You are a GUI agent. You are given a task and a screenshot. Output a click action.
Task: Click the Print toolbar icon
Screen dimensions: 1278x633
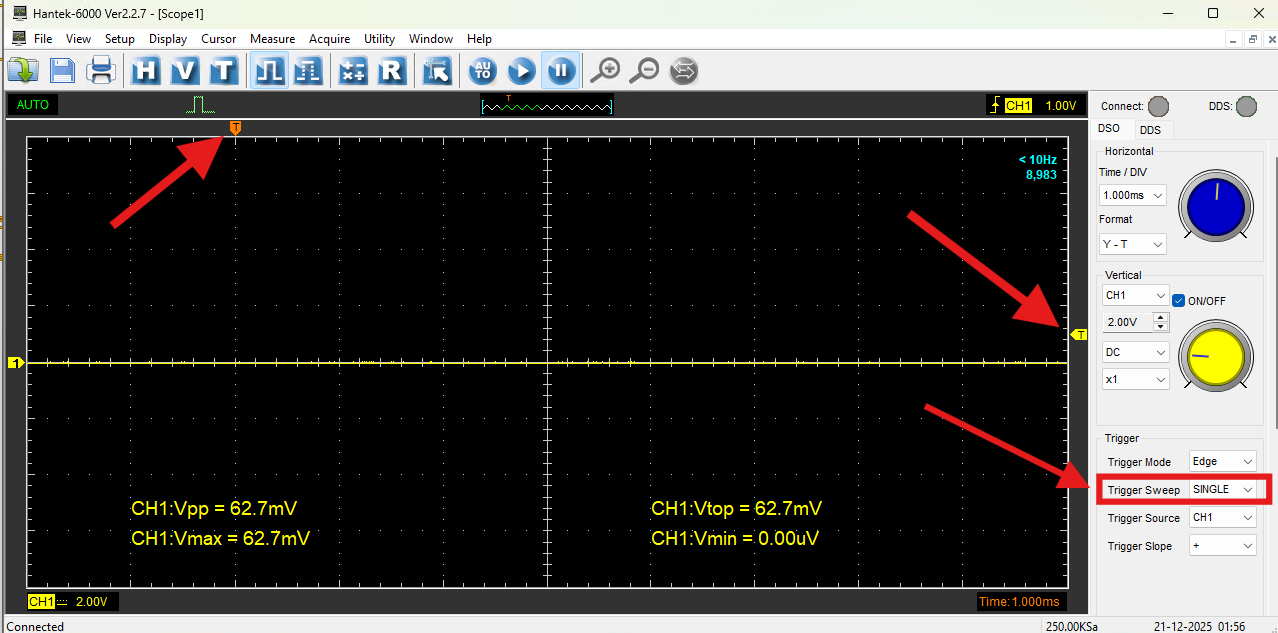click(100, 71)
